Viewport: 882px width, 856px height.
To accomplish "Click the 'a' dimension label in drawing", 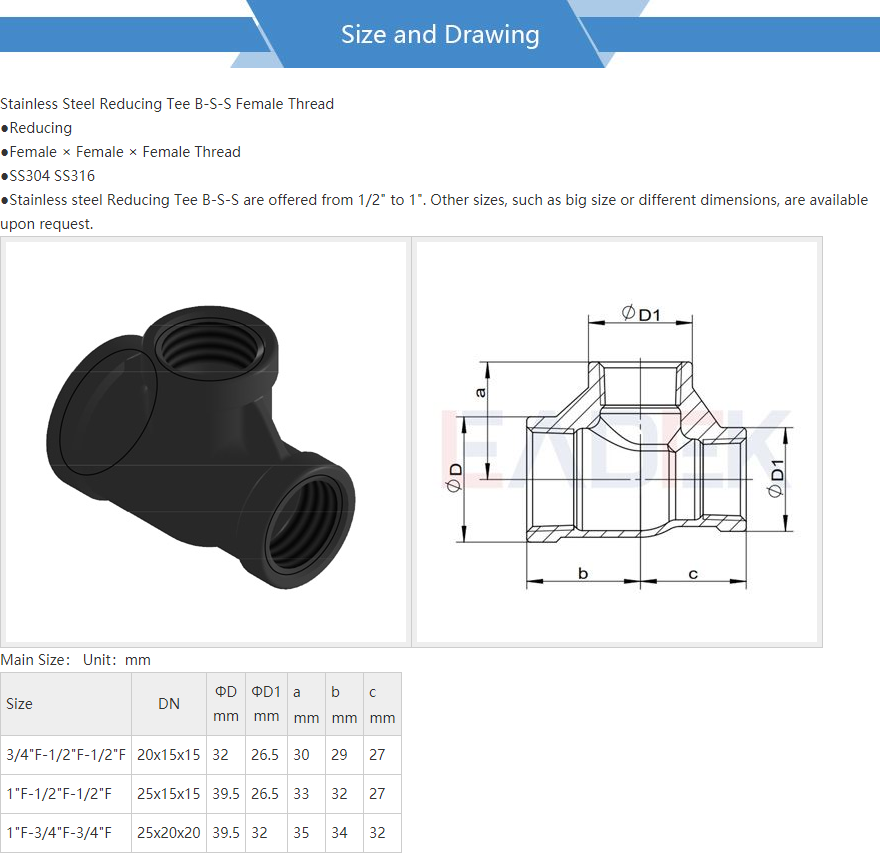I will (480, 392).
